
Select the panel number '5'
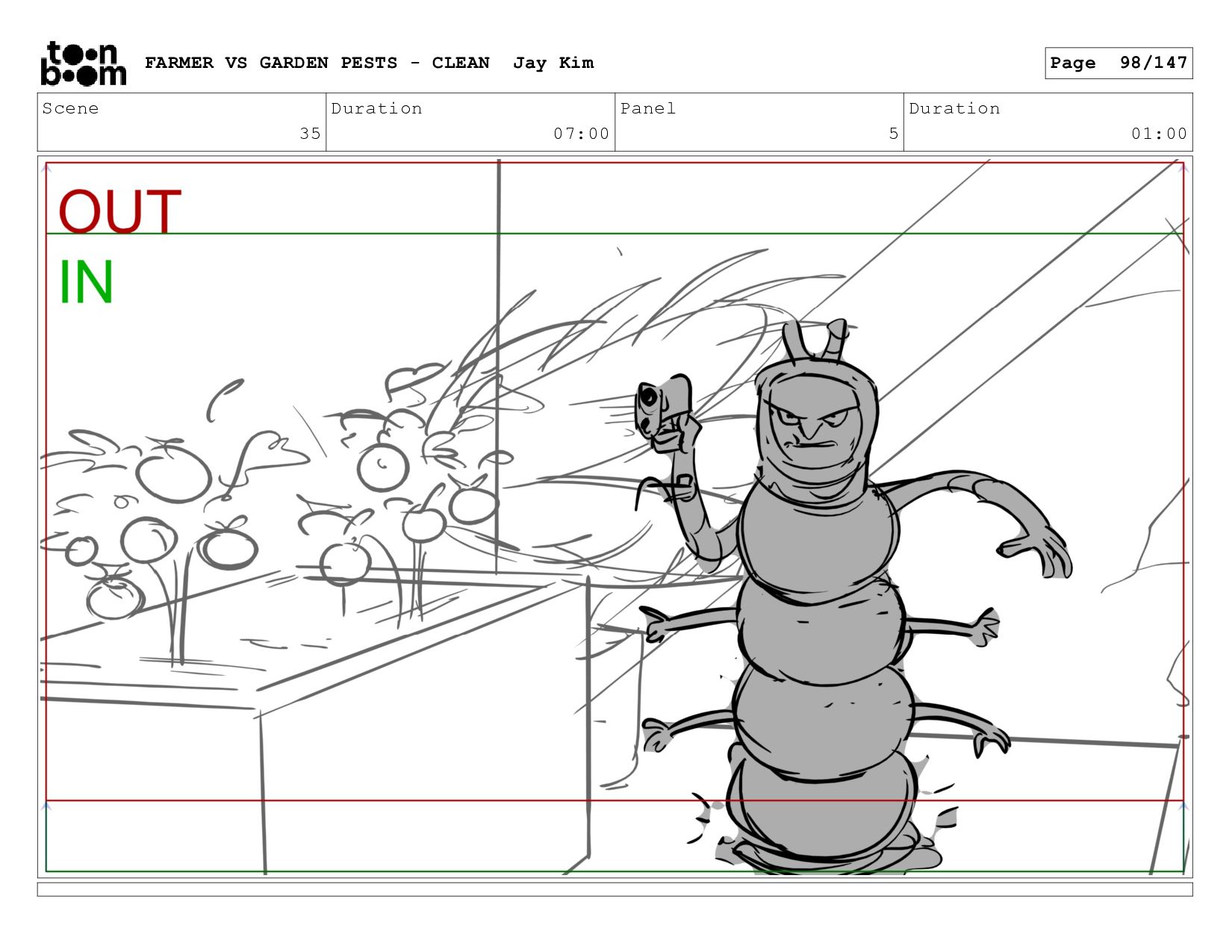point(893,134)
